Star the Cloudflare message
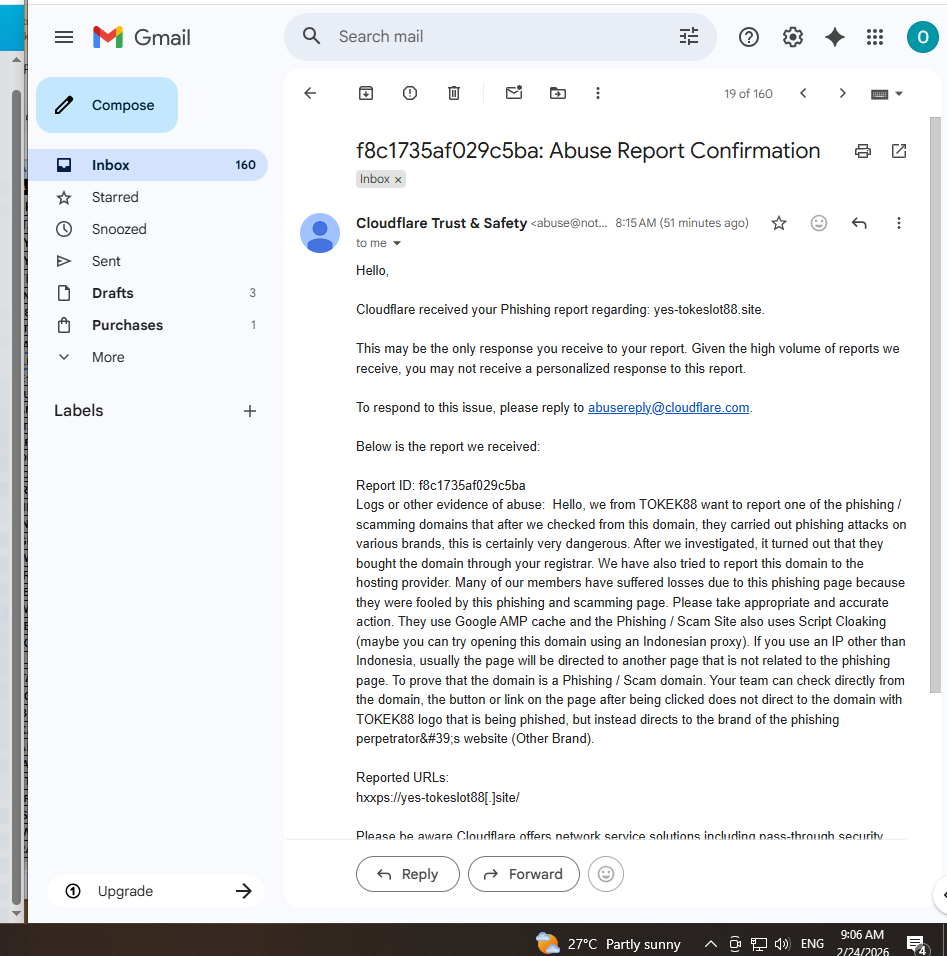Viewport: 947px width, 956px height. click(779, 223)
